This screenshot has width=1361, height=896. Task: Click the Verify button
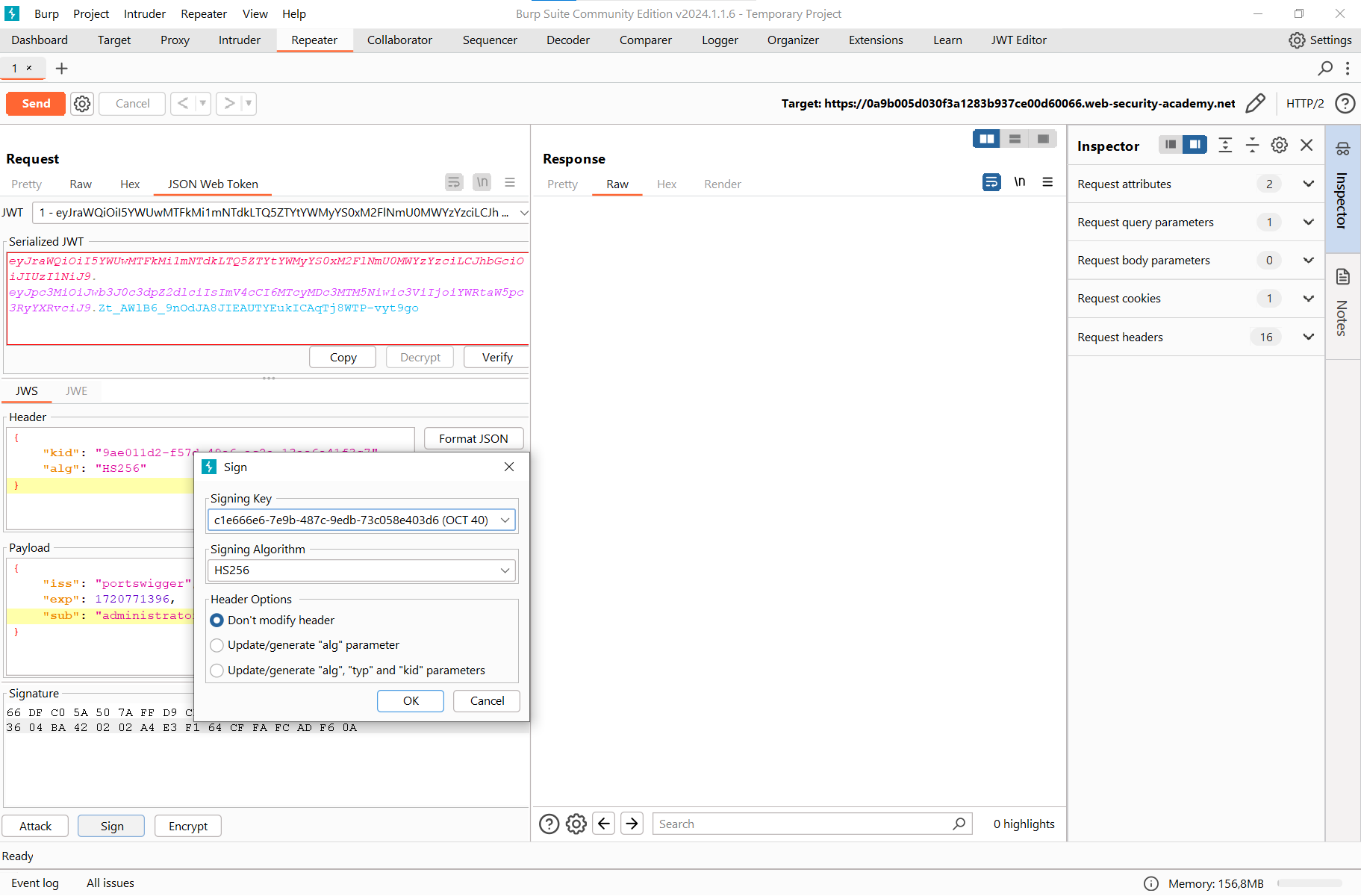pyautogui.click(x=497, y=358)
